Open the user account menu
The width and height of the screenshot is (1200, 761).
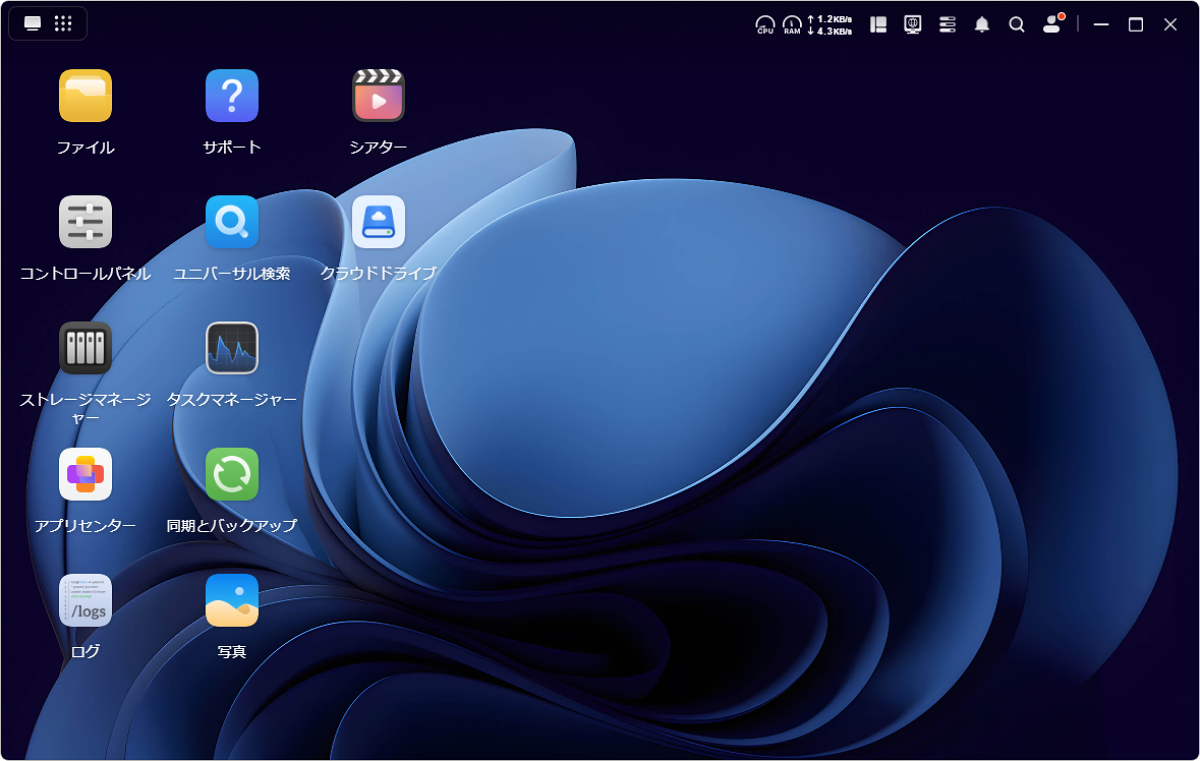[1052, 24]
